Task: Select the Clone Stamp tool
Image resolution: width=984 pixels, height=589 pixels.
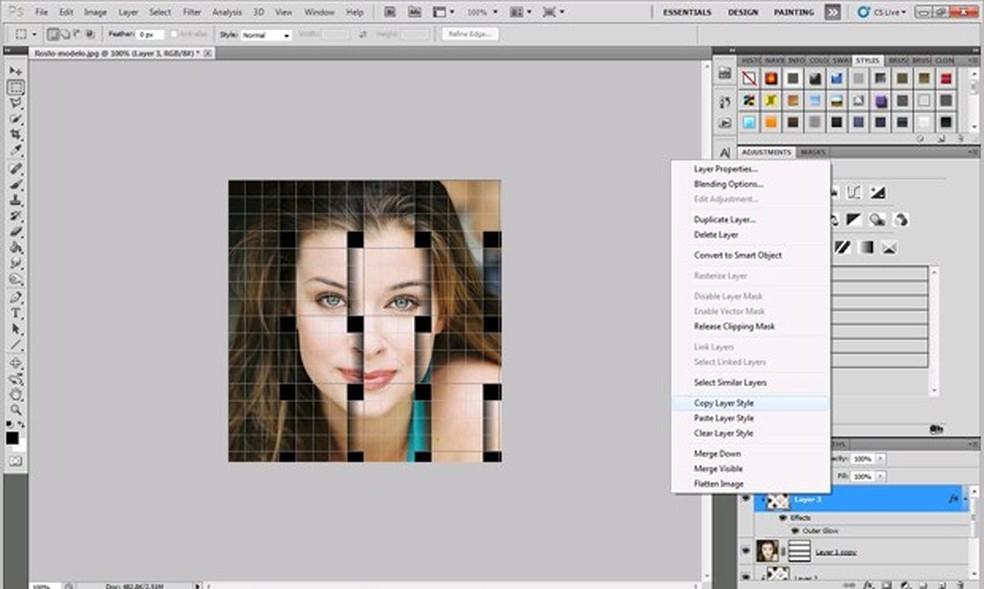Action: click(16, 200)
